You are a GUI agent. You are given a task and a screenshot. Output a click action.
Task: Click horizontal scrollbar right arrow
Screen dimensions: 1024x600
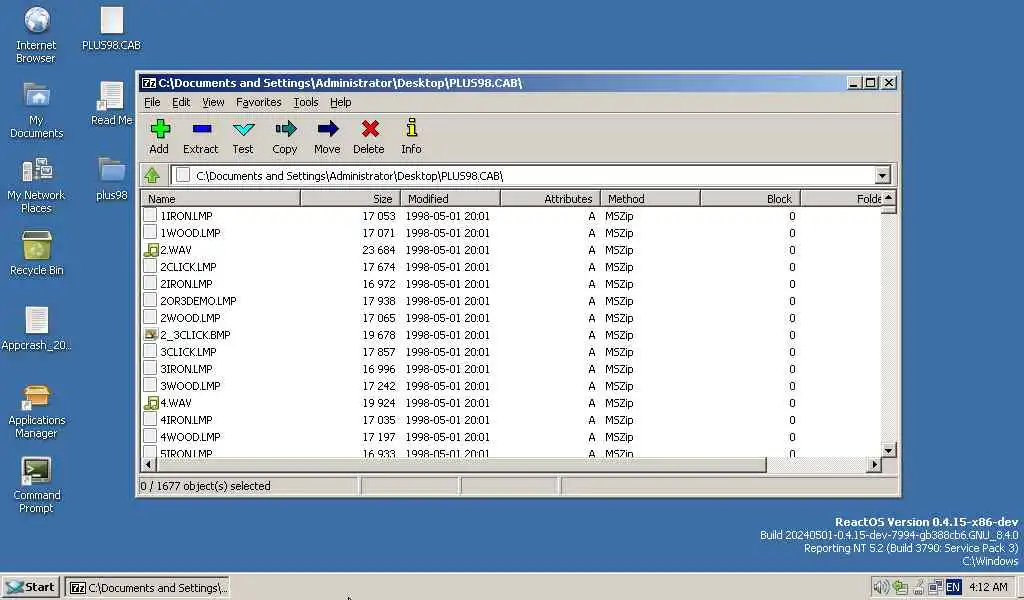click(874, 464)
